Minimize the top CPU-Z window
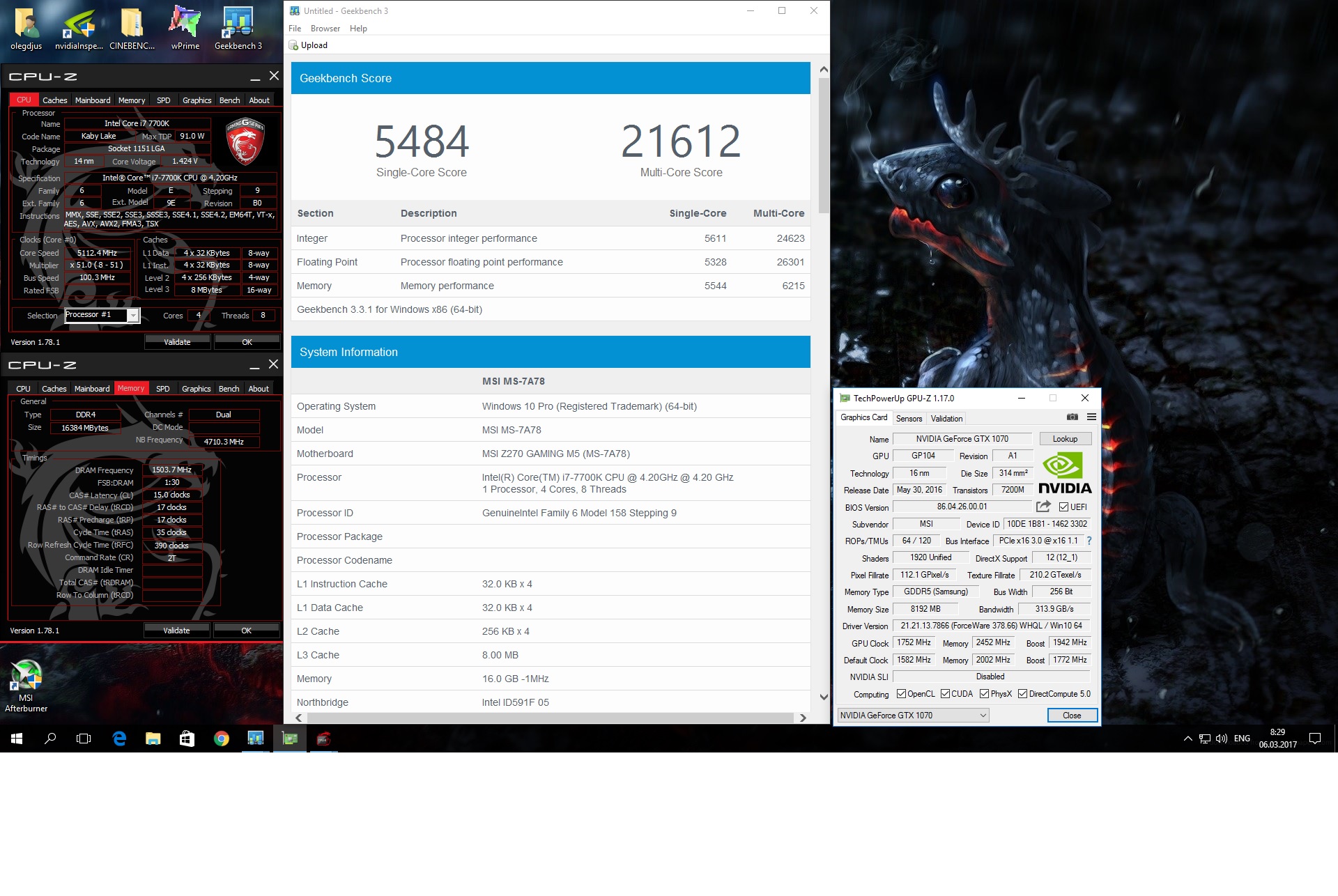This screenshot has height=896, width=1338. point(255,77)
